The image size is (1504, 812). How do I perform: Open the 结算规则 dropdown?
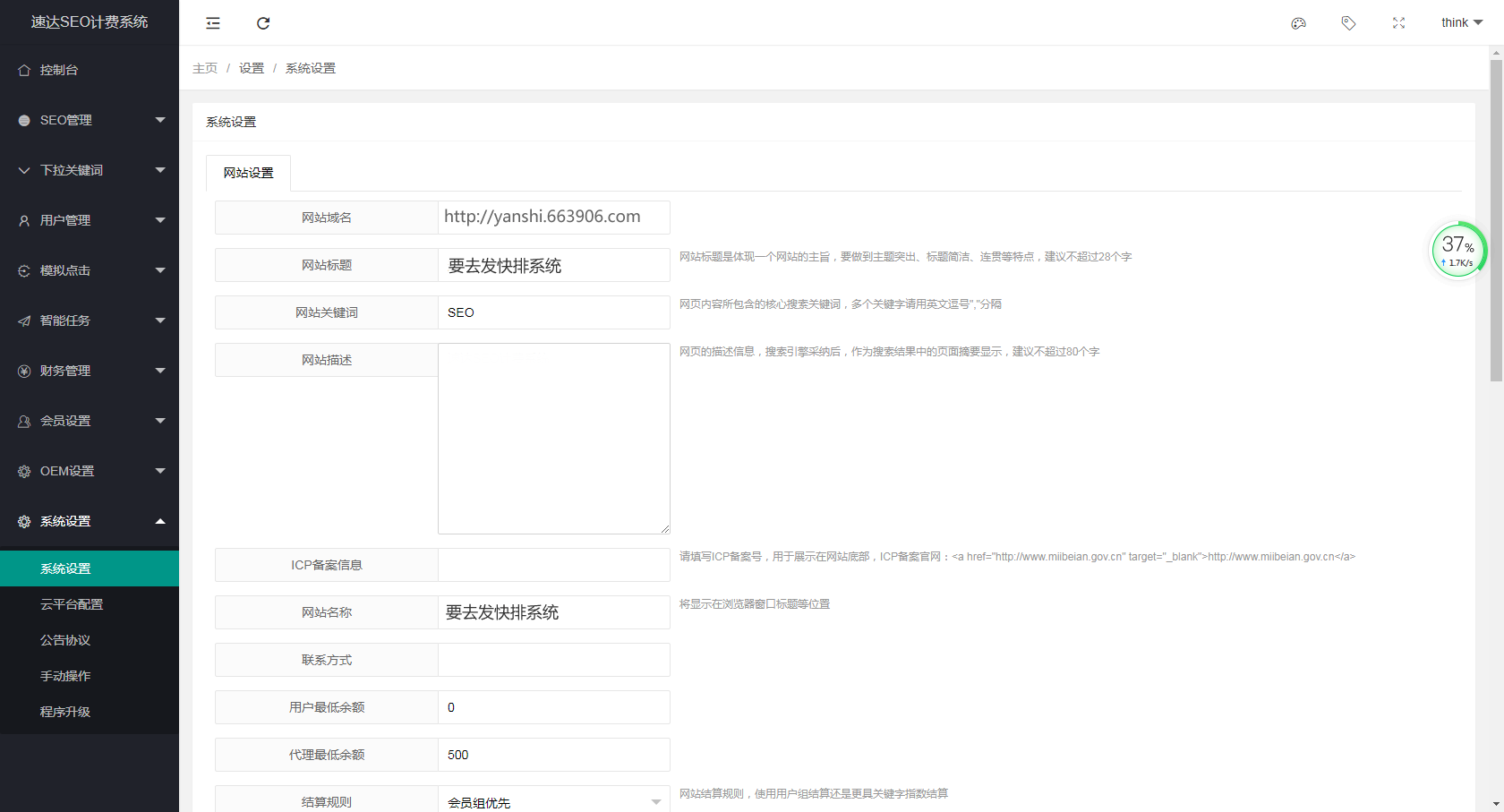tap(553, 802)
